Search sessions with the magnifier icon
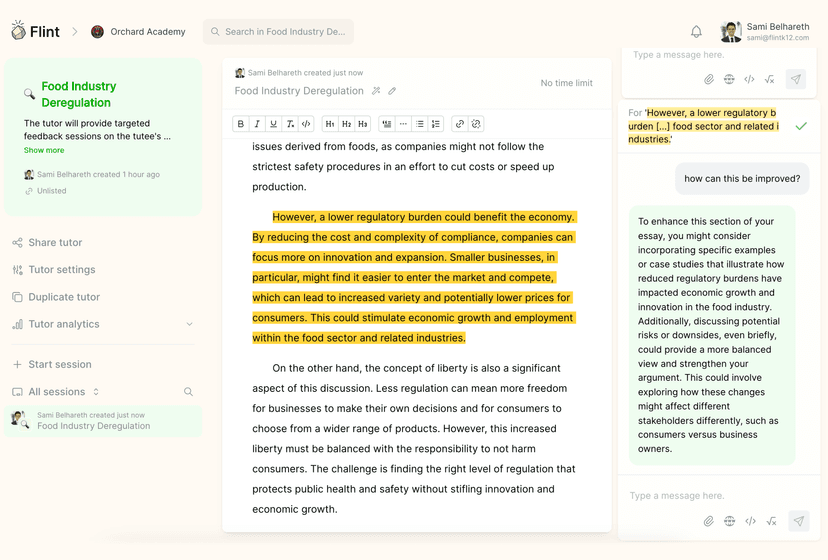The width and height of the screenshot is (828, 560). coord(188,391)
